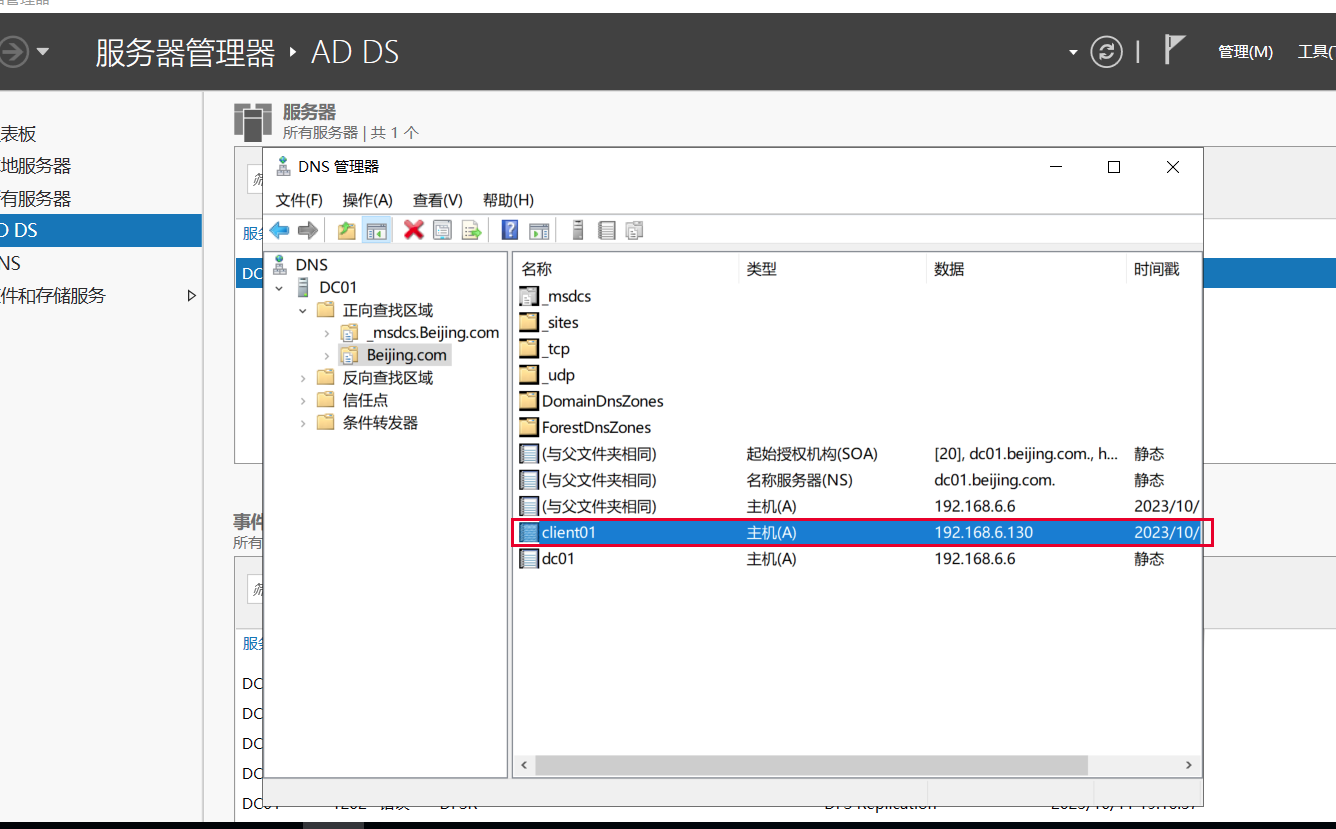Expand the 反向查找区域 tree node
The height and width of the screenshot is (829, 1336).
[x=303, y=378]
